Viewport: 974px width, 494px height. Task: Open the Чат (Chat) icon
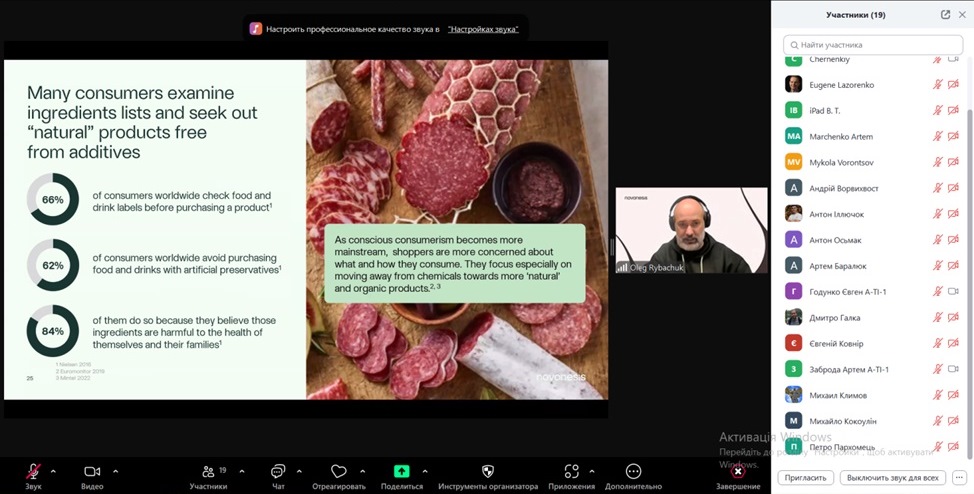[278, 471]
